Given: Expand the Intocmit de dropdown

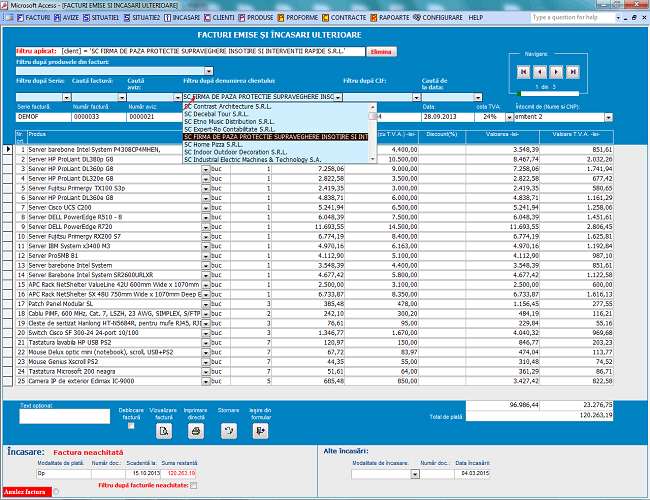Looking at the screenshot, I should [608, 117].
